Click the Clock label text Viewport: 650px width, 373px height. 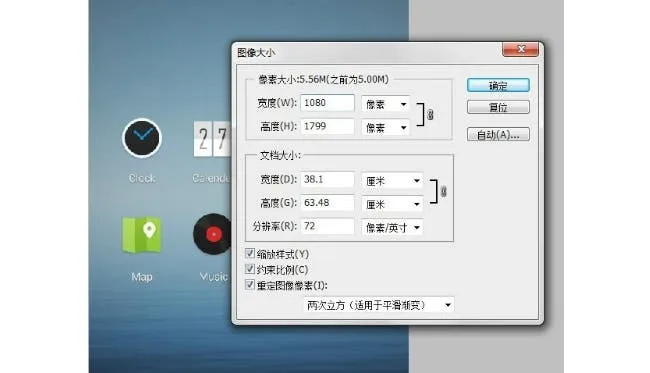click(x=142, y=178)
